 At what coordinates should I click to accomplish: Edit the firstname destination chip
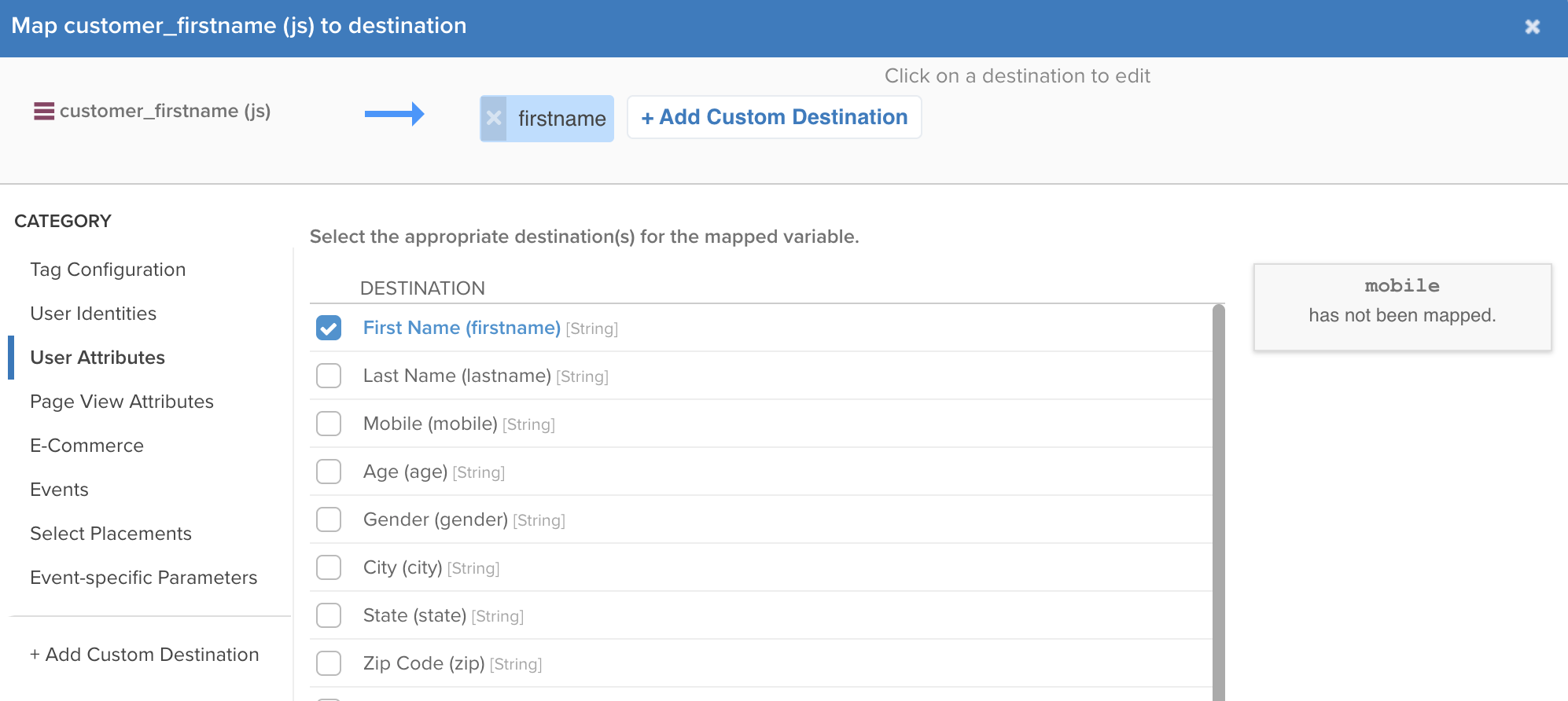pos(561,119)
